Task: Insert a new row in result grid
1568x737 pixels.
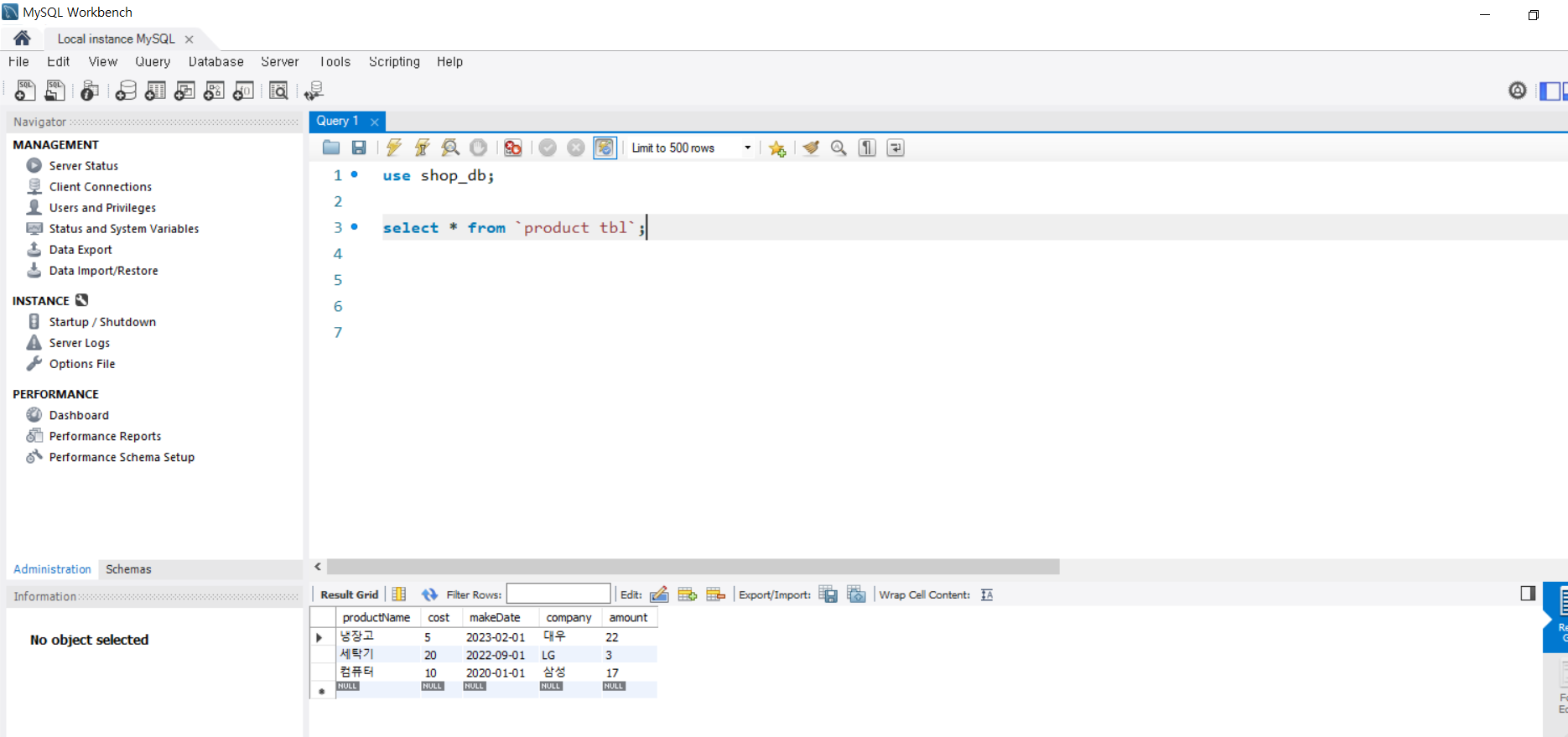Action: (x=688, y=594)
